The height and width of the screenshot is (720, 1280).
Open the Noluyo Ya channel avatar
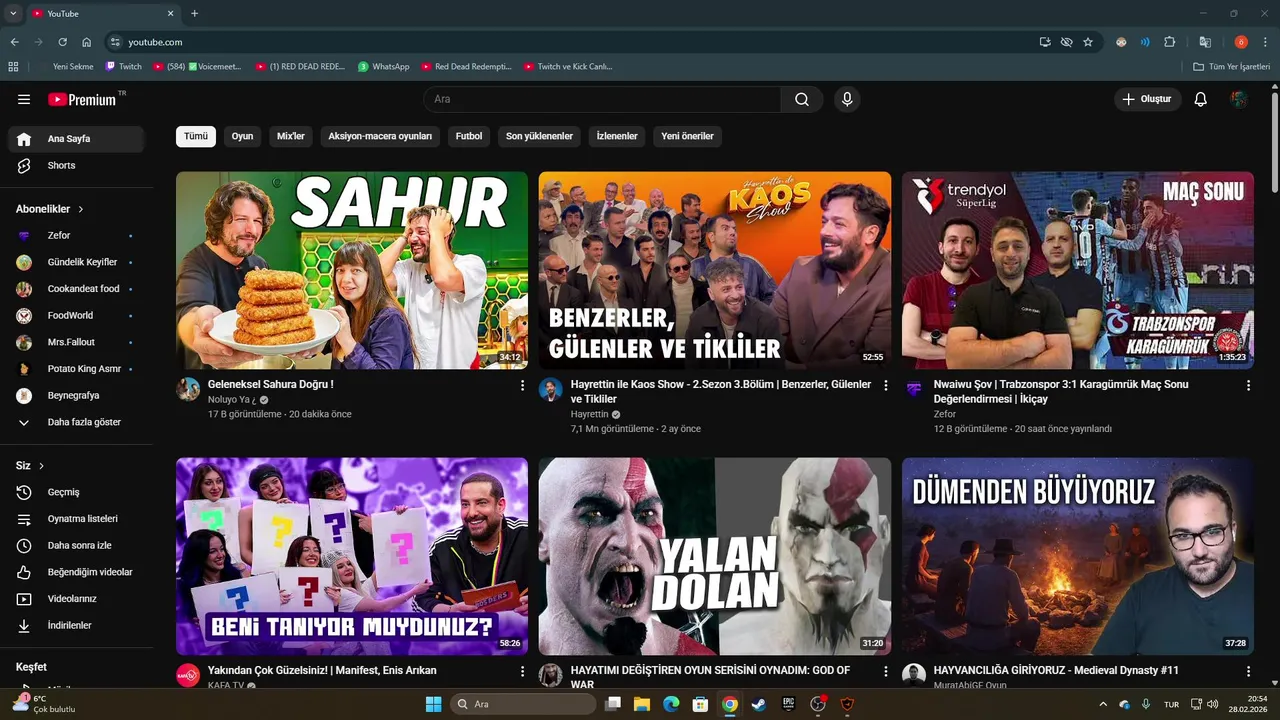tap(188, 389)
